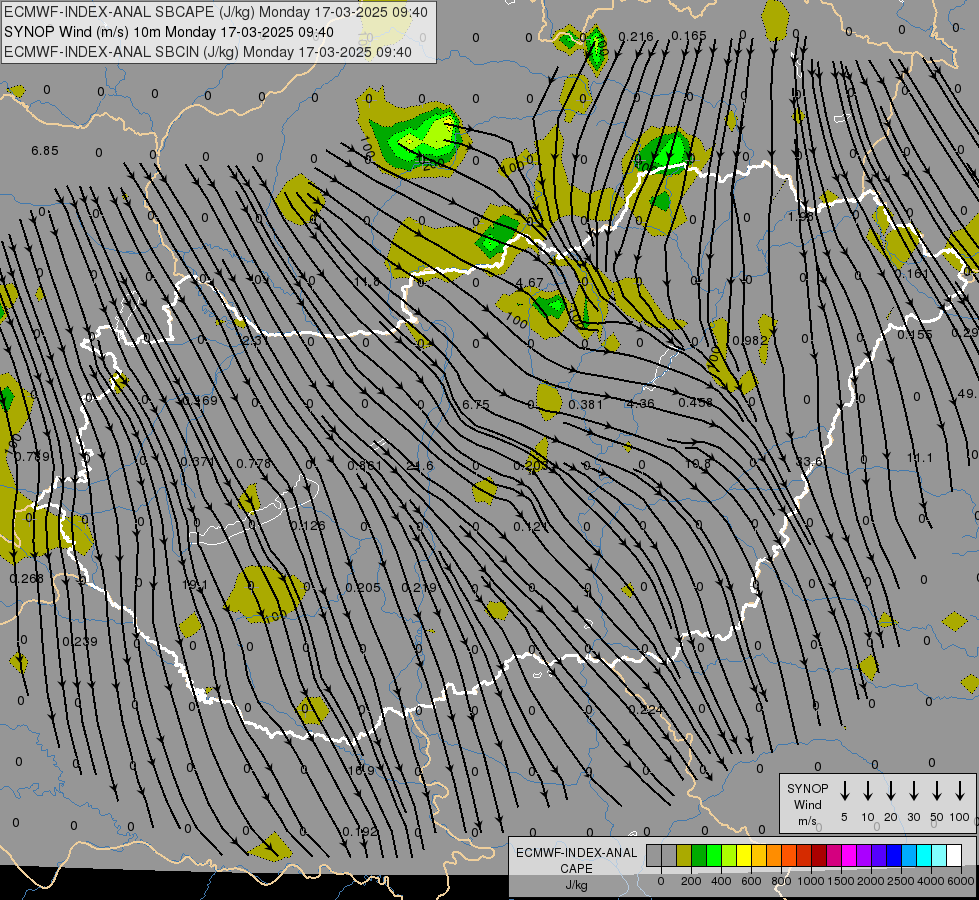Viewport: 979px width, 900px height.
Task: Click the '0.126' value on the map
Action: [x=308, y=526]
